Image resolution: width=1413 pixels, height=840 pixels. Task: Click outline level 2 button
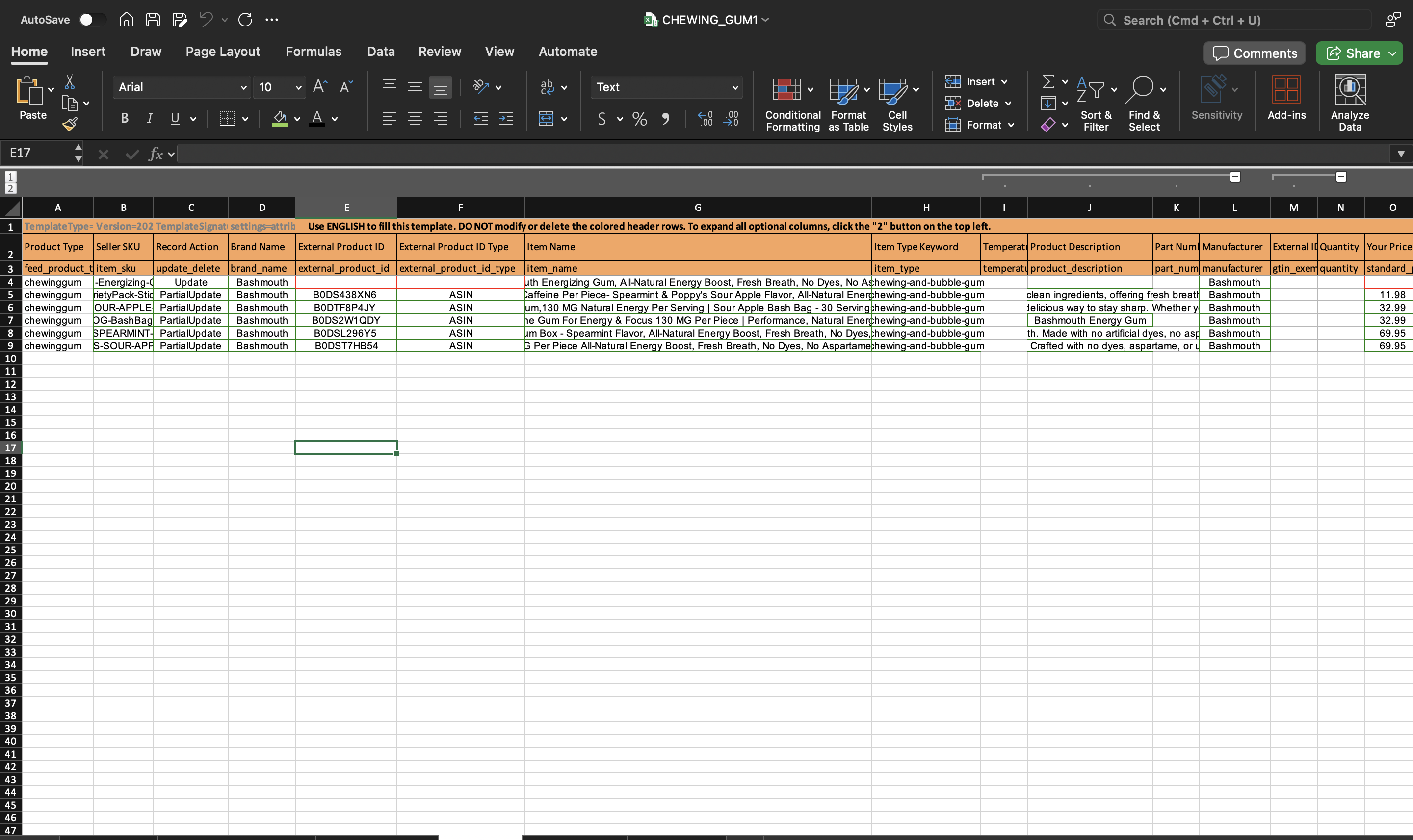coord(11,188)
